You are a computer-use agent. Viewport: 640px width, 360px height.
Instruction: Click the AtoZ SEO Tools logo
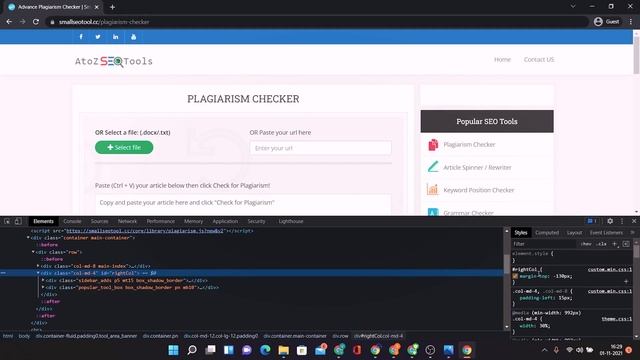pos(113,61)
